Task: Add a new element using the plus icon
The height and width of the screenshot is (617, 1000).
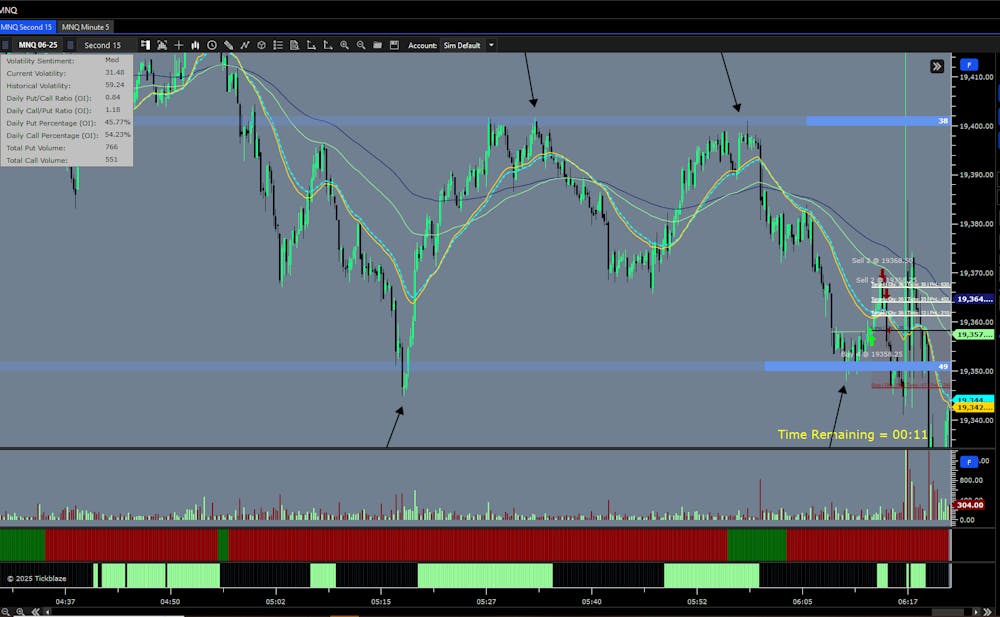Action: click(x=178, y=45)
